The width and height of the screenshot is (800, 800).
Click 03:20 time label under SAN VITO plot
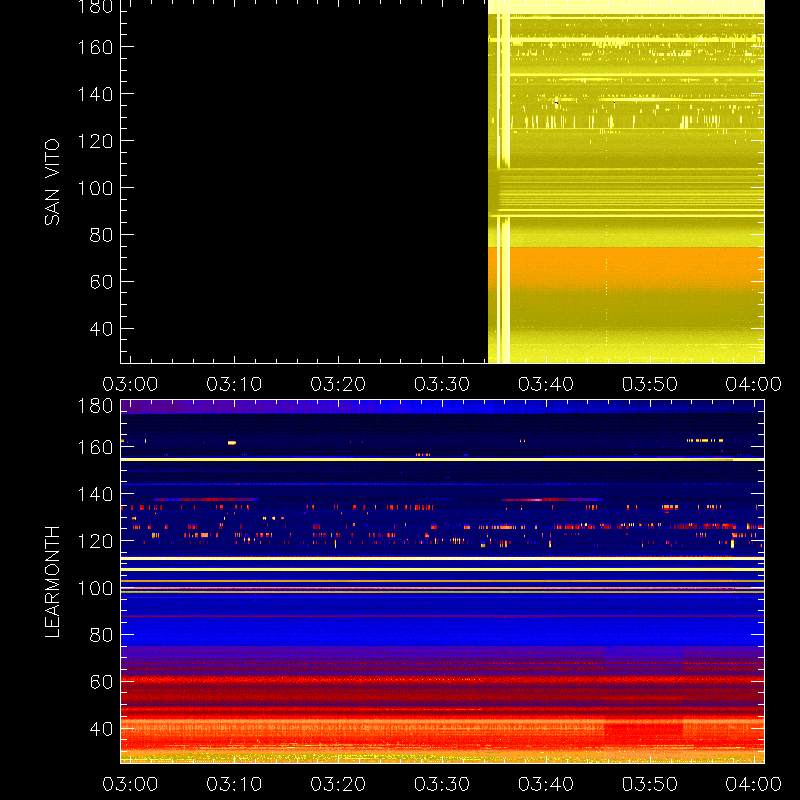(x=338, y=384)
